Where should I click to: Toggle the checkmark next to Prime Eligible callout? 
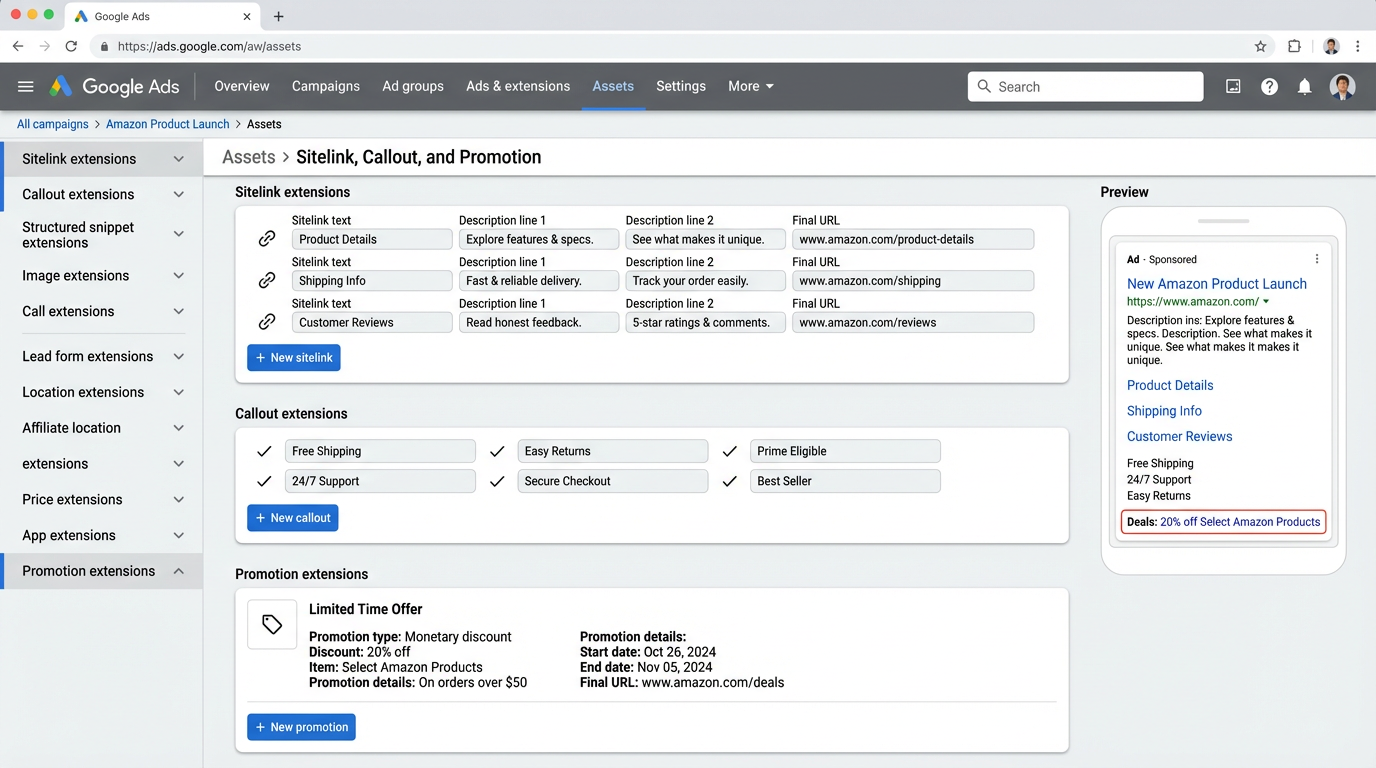point(729,451)
